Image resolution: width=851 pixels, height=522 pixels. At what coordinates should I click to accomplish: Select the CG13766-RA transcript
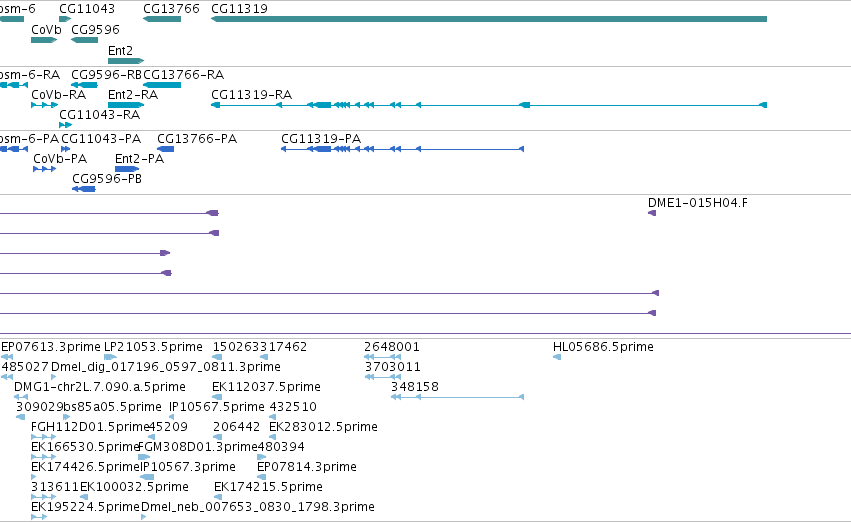click(x=162, y=85)
